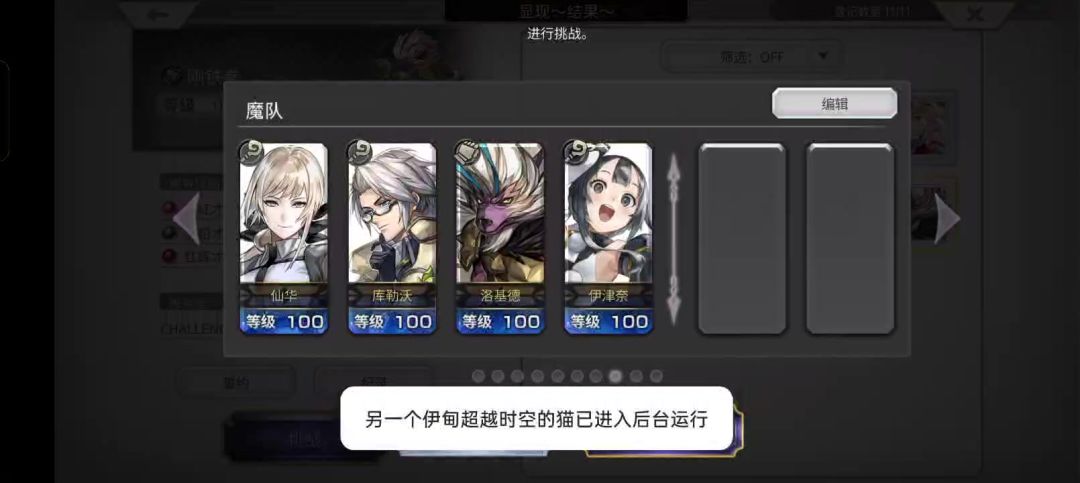Go to next team with right arrow
The width and height of the screenshot is (1080, 483).
click(947, 219)
